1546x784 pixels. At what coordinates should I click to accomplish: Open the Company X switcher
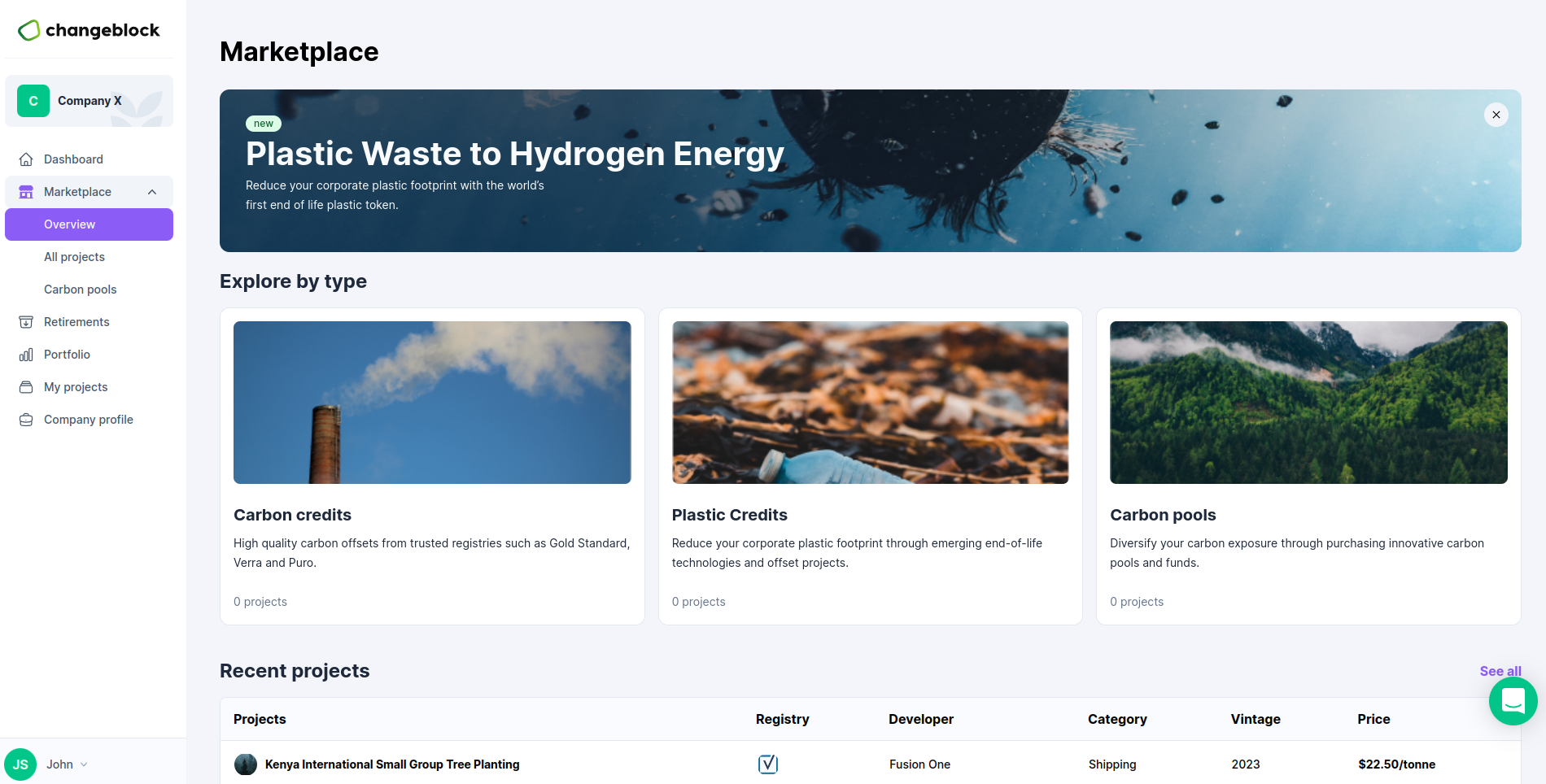tap(90, 101)
